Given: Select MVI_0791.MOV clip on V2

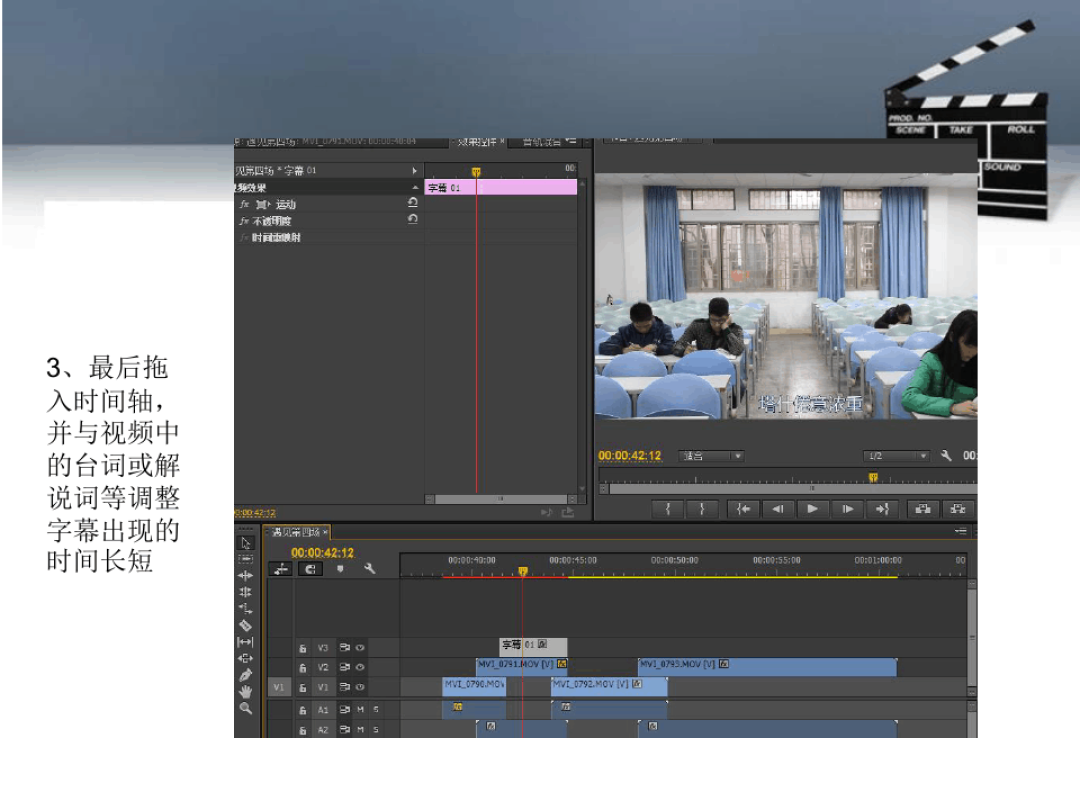Looking at the screenshot, I should (x=521, y=665).
